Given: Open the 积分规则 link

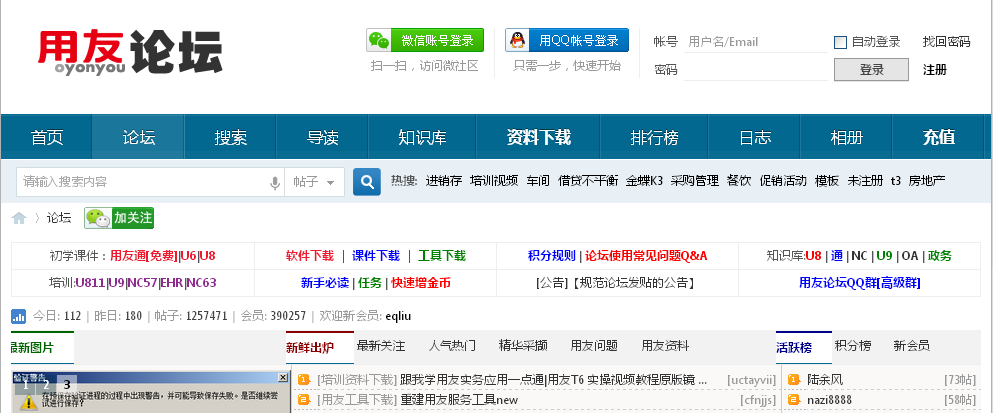Looking at the screenshot, I should [x=552, y=256].
